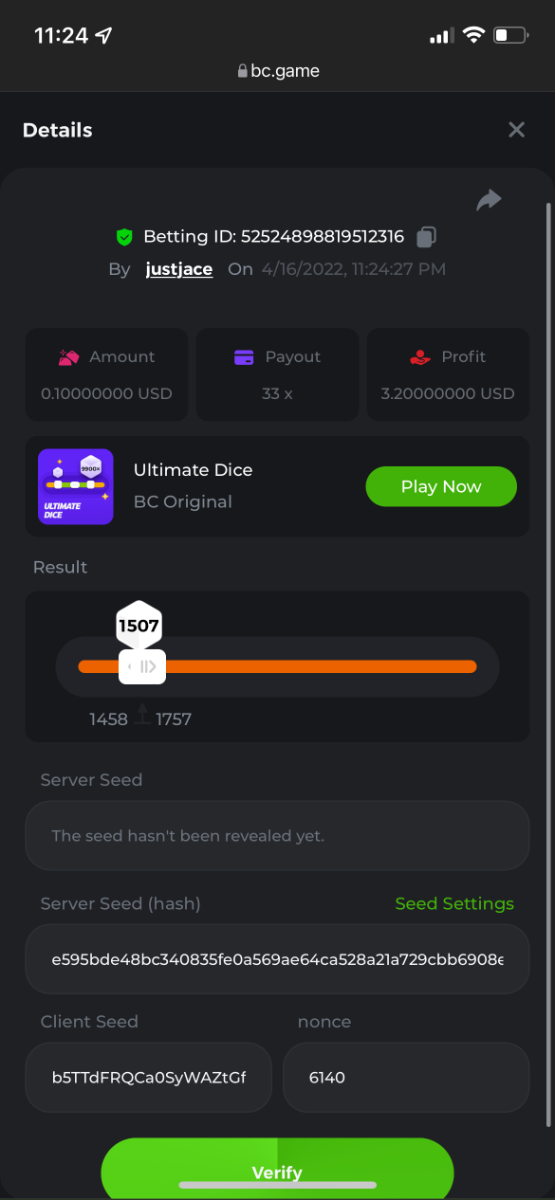Viewport: 555px width, 1200px height.
Task: Tap the unrevealed Server Seed field
Action: click(x=277, y=835)
